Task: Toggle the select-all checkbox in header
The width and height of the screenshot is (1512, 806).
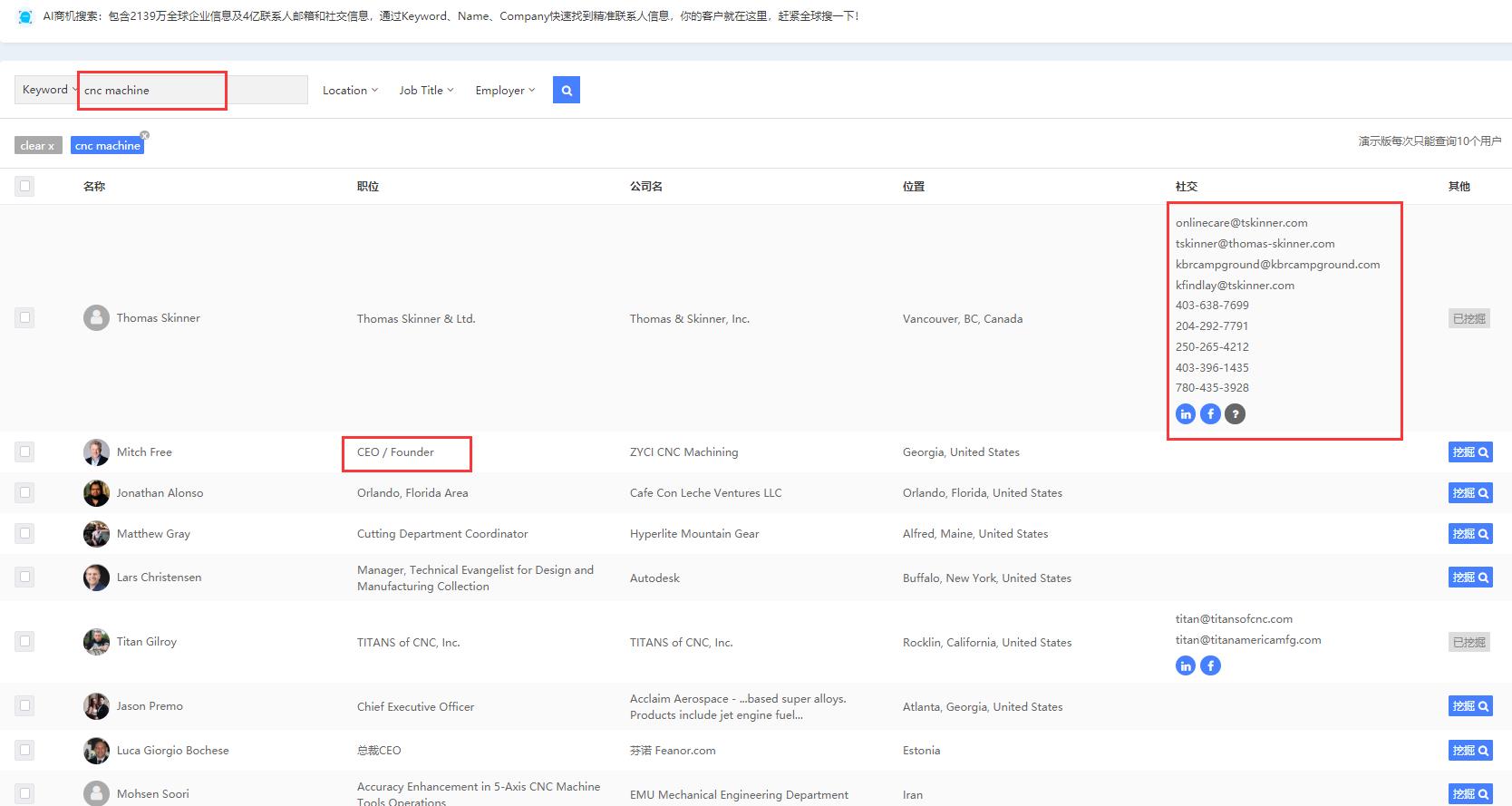Action: (24, 186)
